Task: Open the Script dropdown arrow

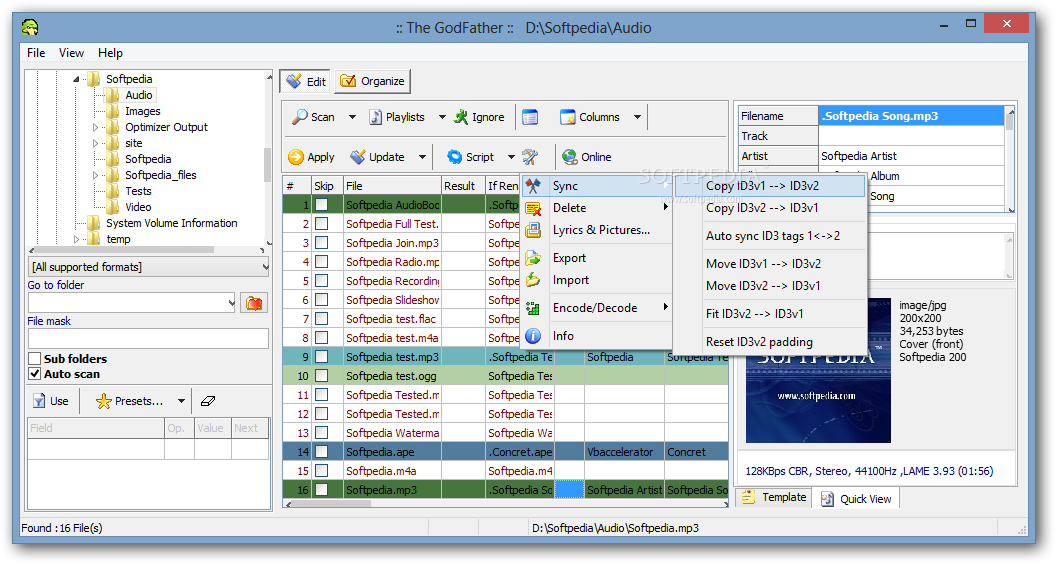Action: (x=511, y=157)
